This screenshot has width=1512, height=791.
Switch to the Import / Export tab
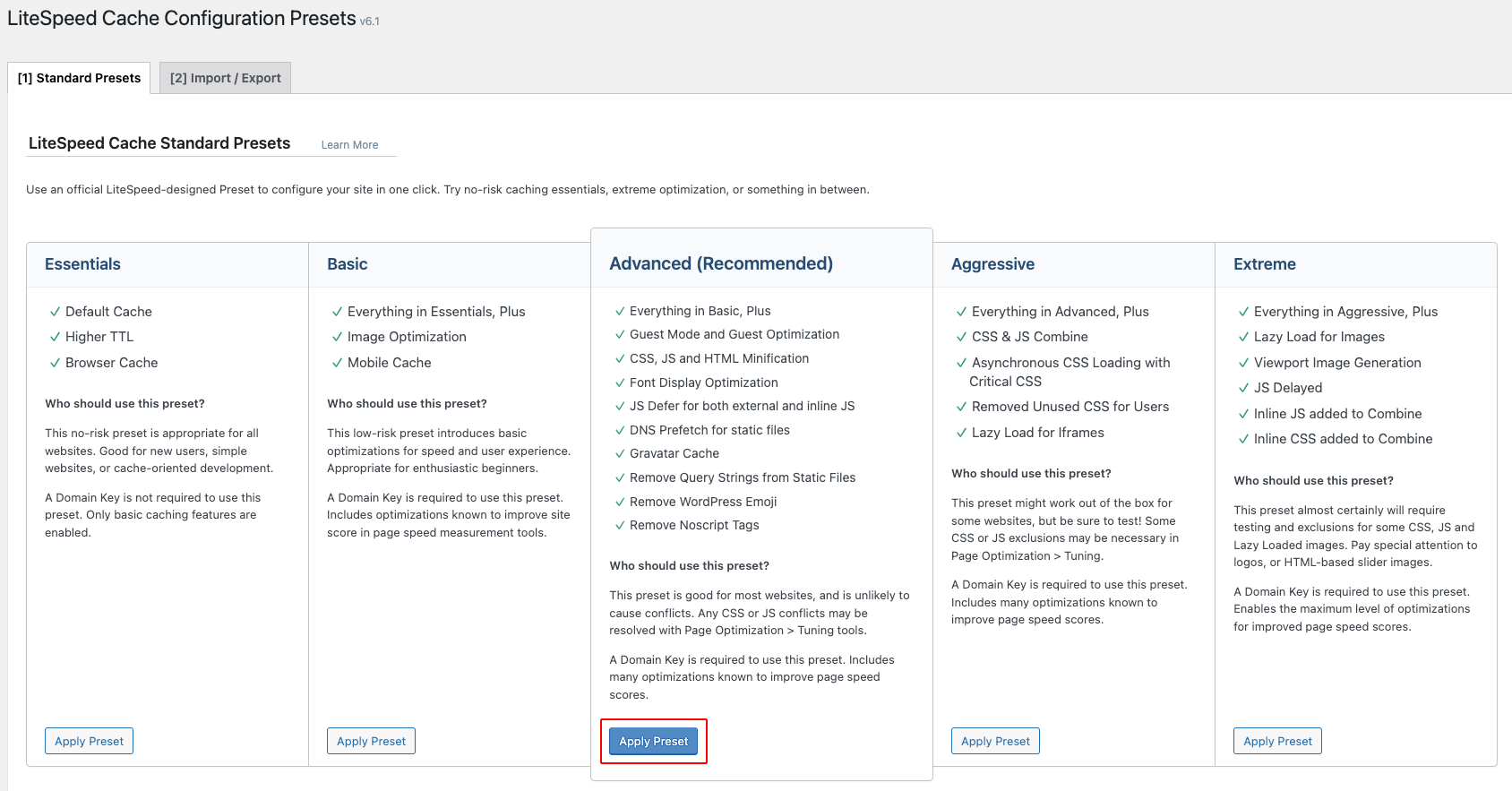225,78
